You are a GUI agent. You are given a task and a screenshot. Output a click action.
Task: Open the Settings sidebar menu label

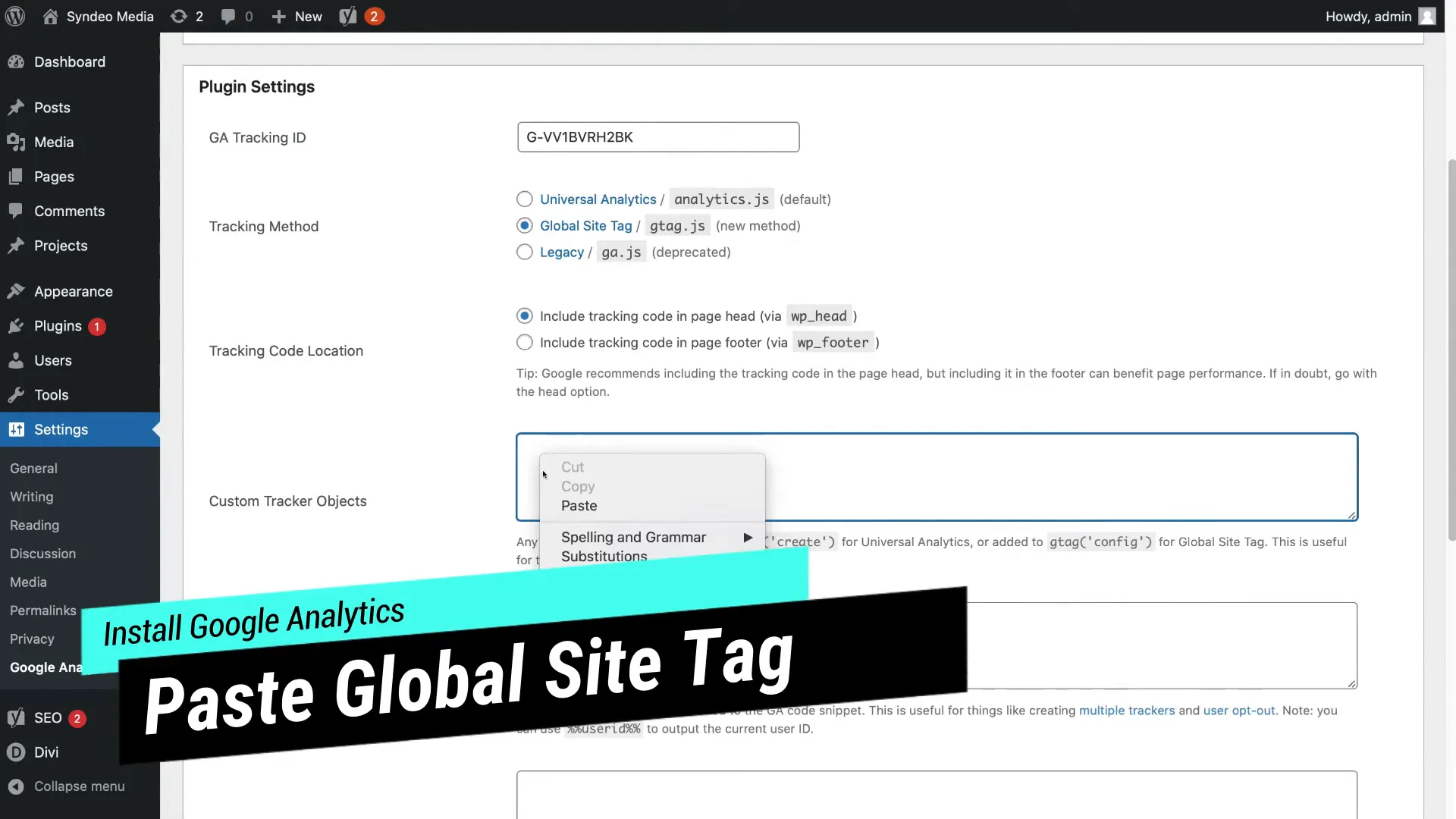pos(61,429)
